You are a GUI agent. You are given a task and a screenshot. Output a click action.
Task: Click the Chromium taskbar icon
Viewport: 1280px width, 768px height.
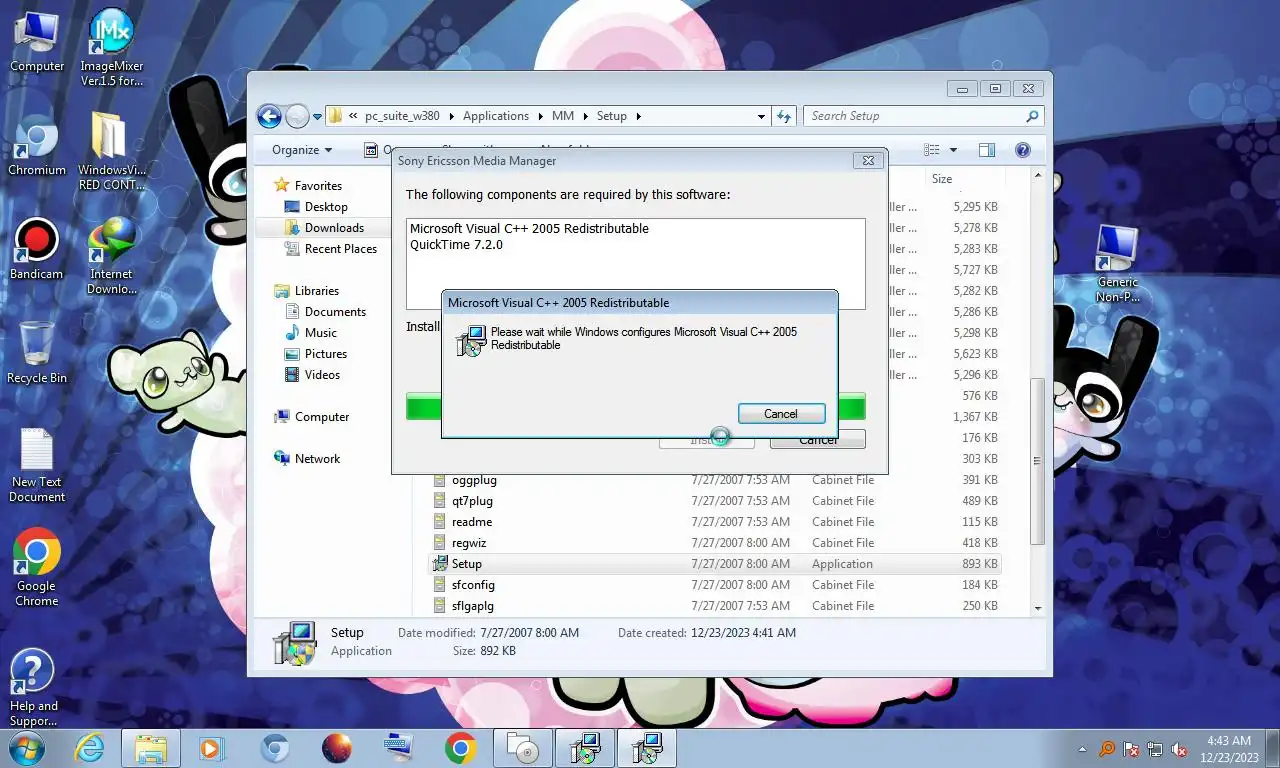[x=275, y=748]
